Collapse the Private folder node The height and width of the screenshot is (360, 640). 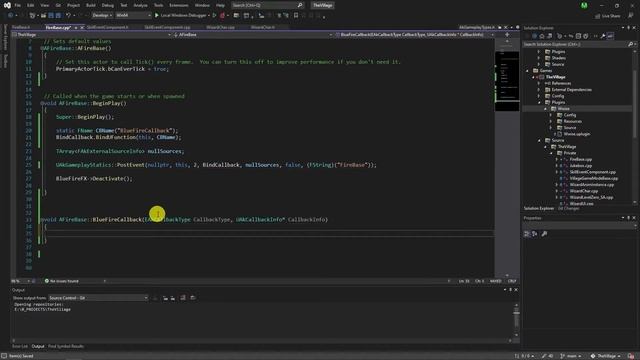(551, 153)
